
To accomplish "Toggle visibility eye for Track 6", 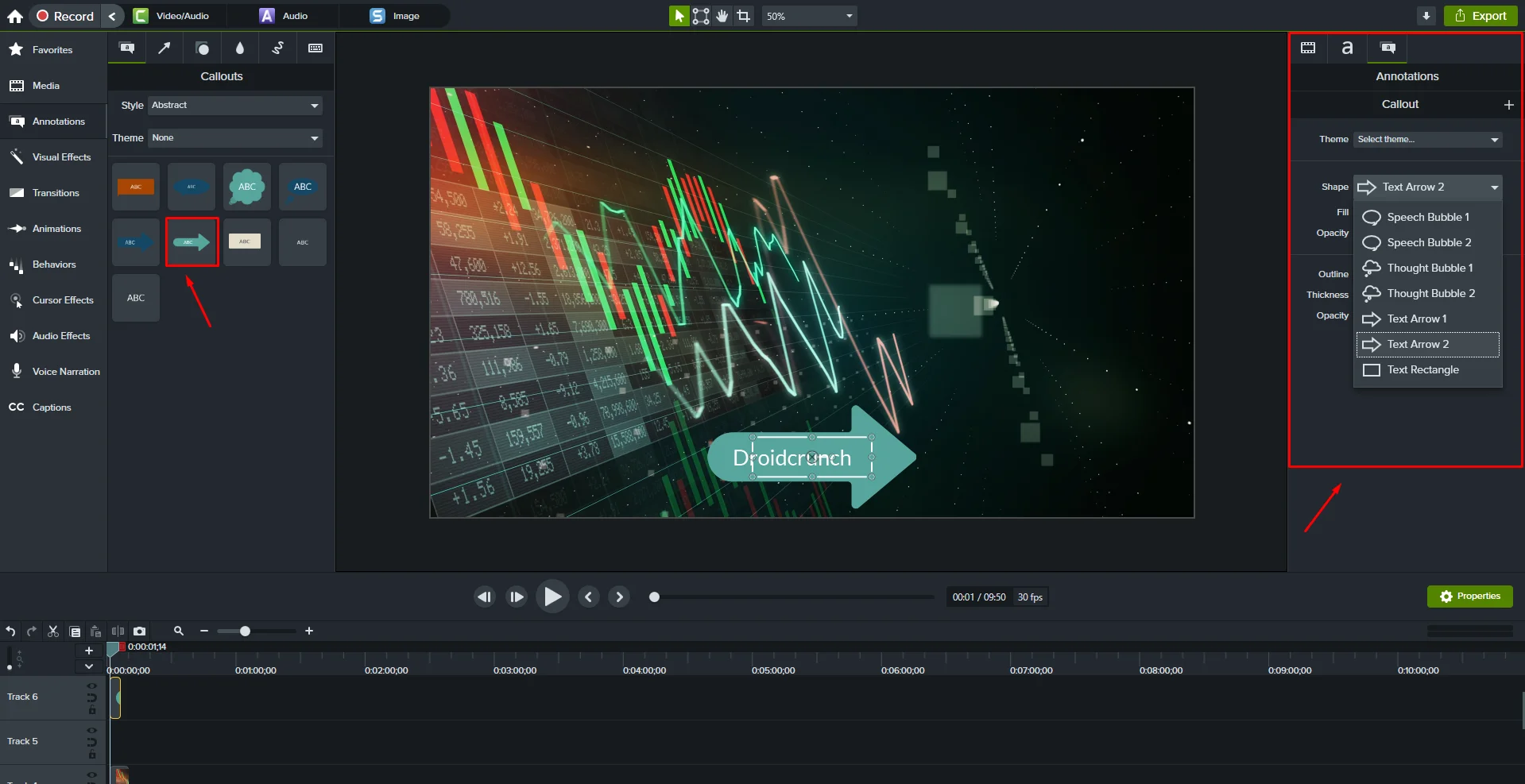I will (x=92, y=686).
